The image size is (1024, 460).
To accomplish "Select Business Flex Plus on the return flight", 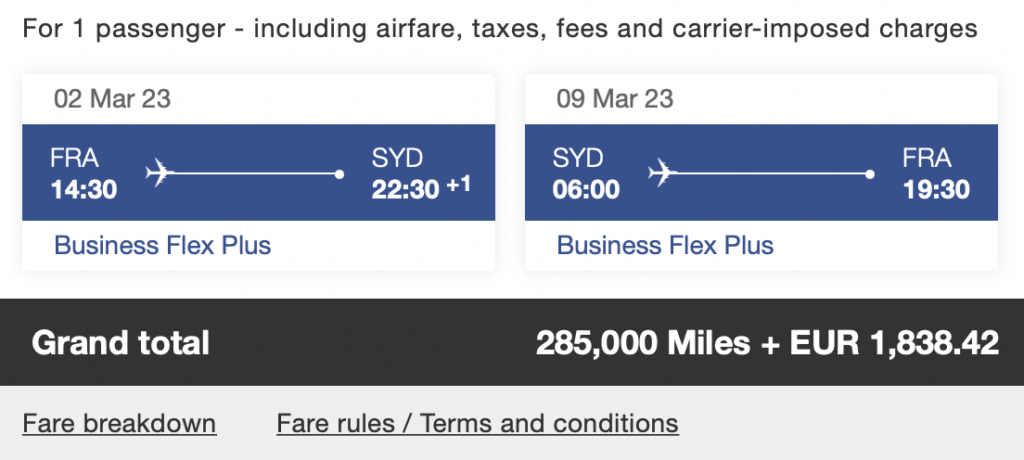I will pos(665,245).
